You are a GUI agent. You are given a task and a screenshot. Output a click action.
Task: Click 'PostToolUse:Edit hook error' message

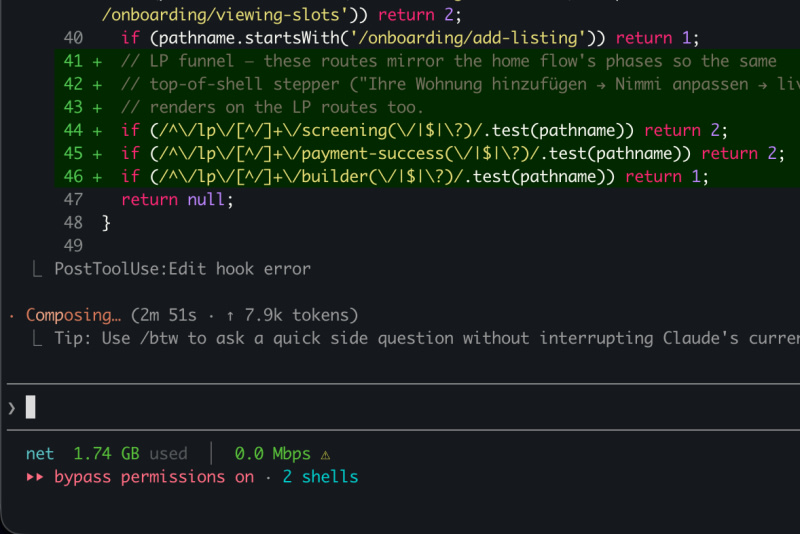click(182, 269)
